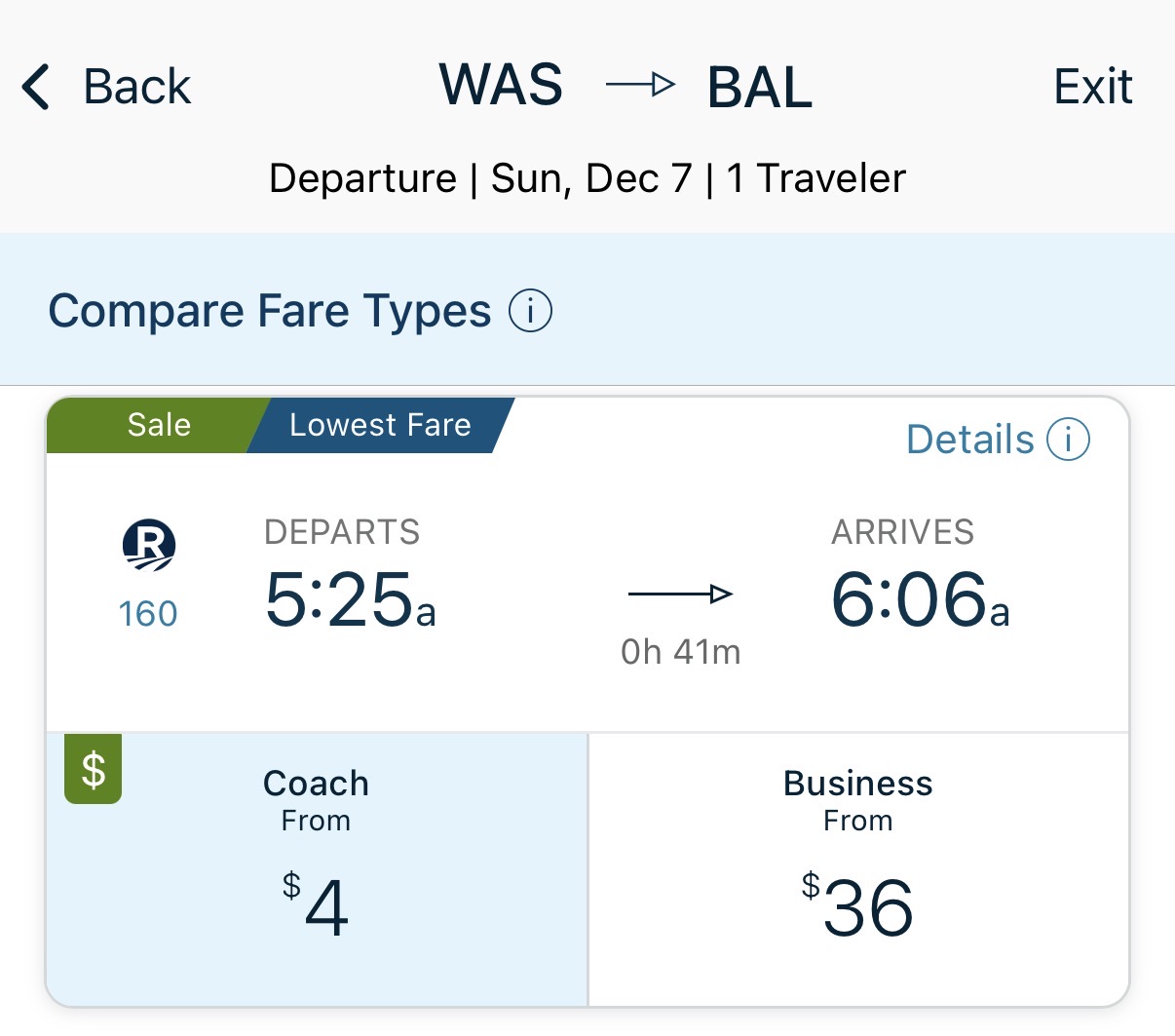Click the Sale tag on the train card
The width and height of the screenshot is (1175, 1036).
(x=159, y=425)
